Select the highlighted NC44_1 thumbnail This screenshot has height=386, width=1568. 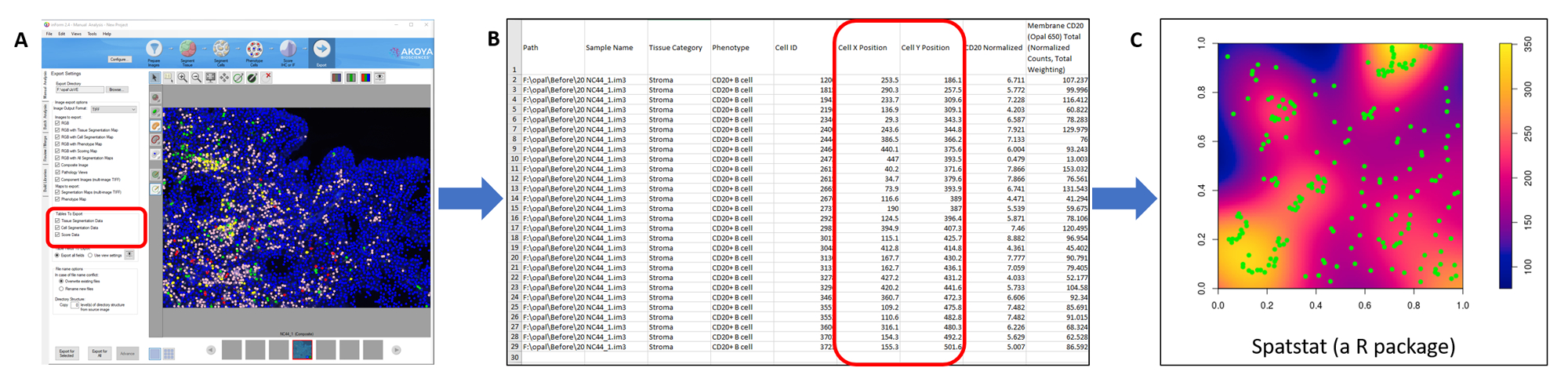(303, 349)
